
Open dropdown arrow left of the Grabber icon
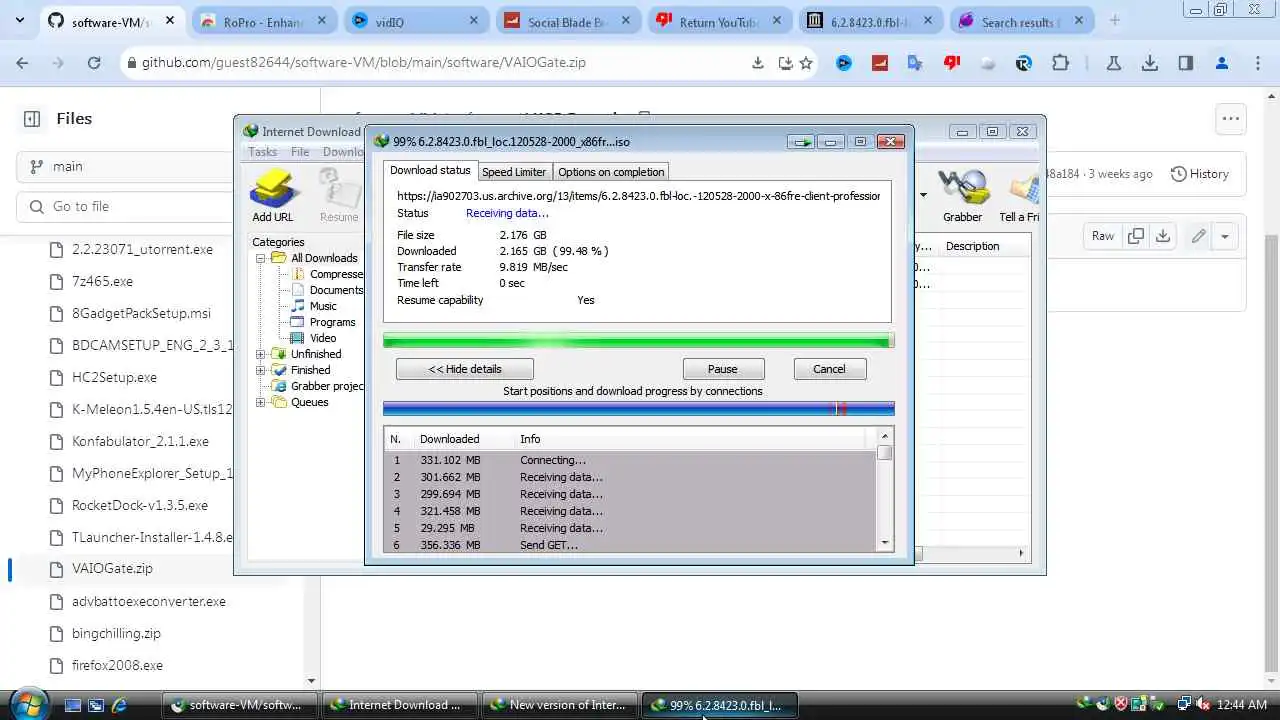(x=923, y=195)
